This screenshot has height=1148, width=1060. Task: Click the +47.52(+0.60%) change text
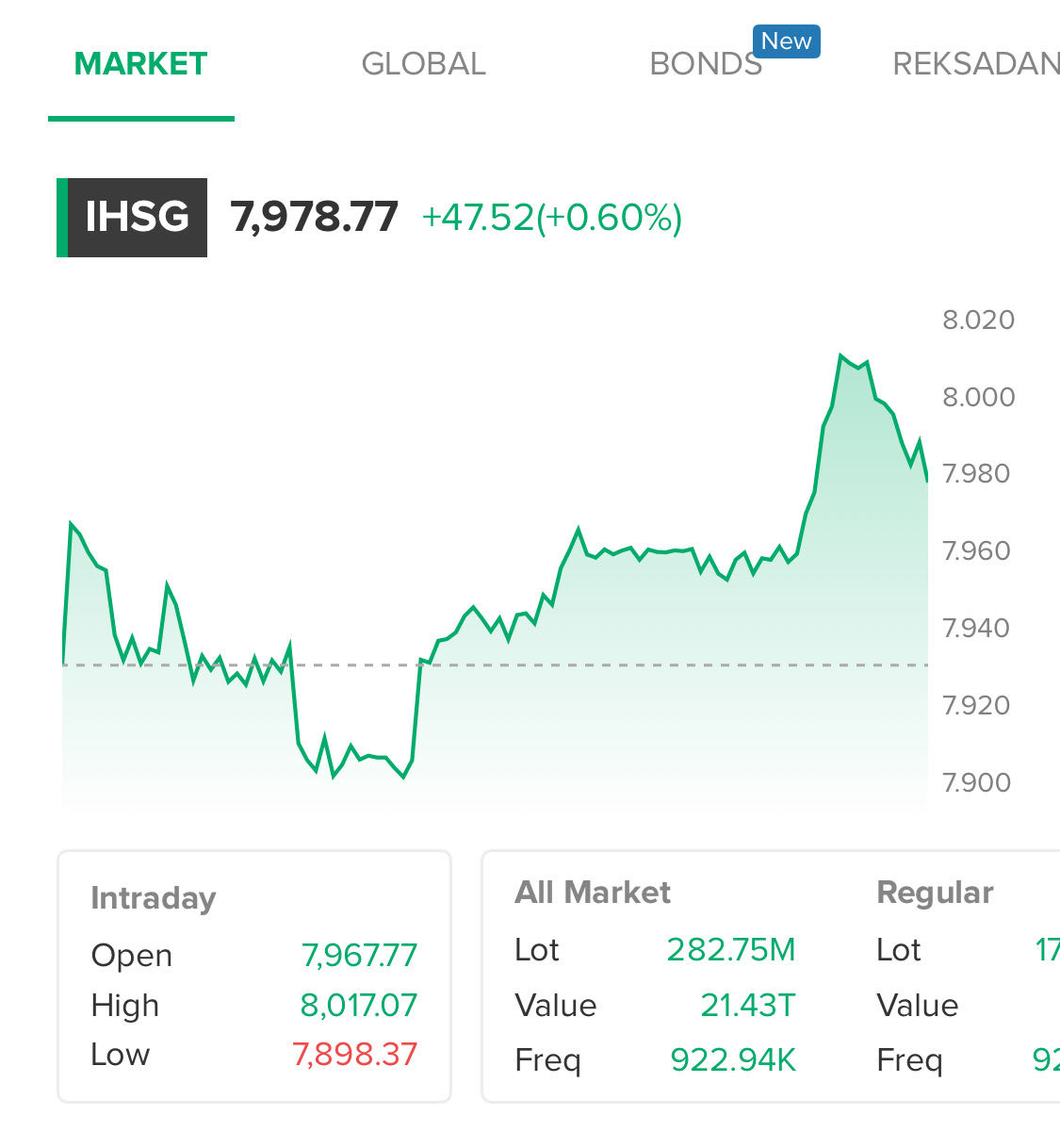[x=552, y=218]
